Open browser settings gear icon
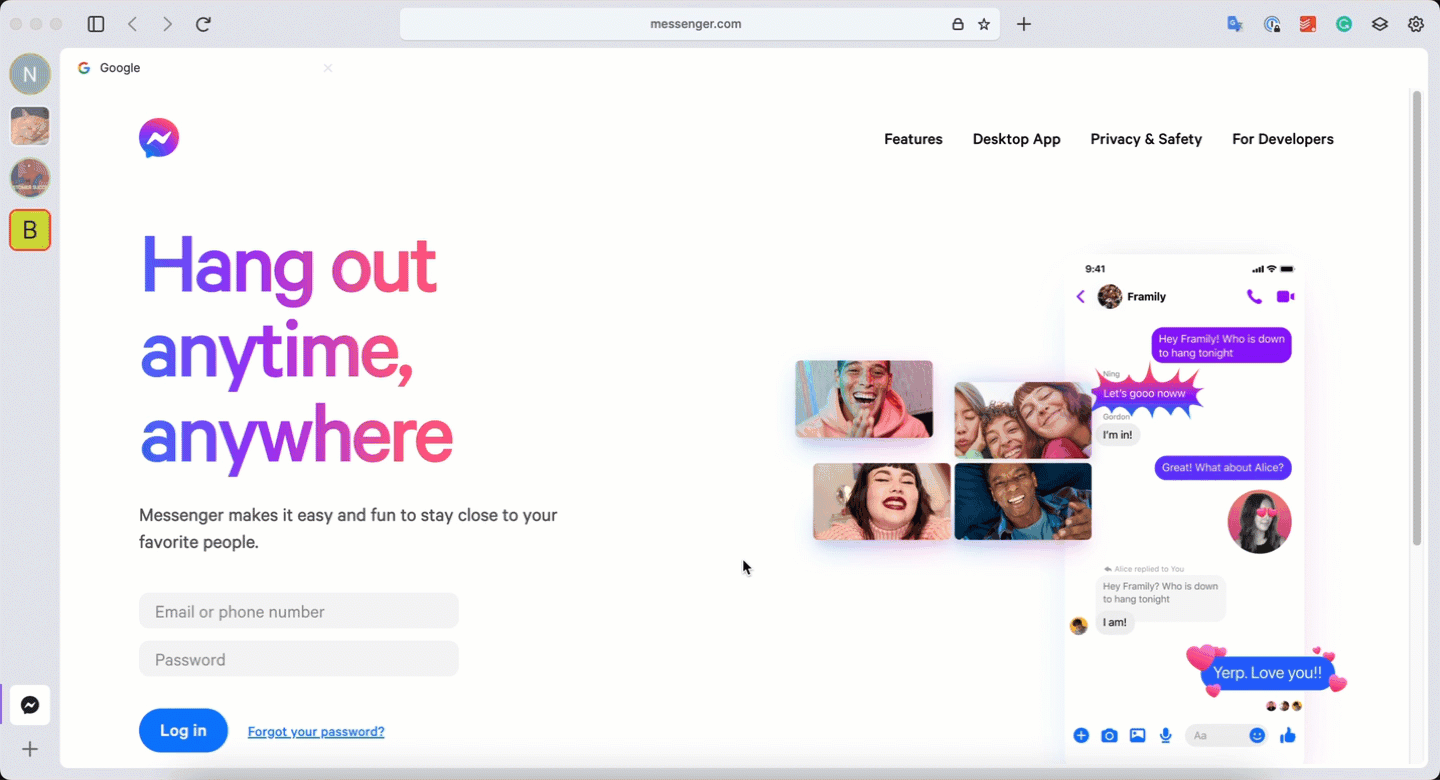 pos(1416,24)
